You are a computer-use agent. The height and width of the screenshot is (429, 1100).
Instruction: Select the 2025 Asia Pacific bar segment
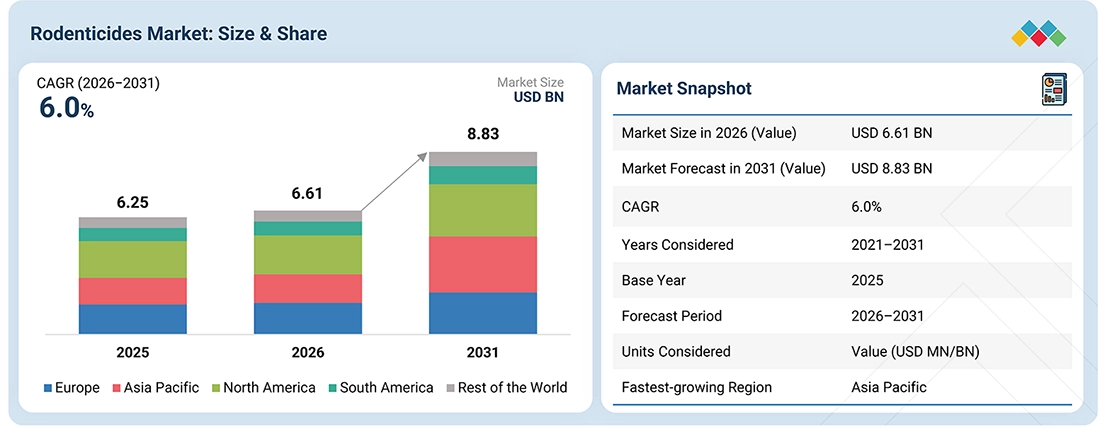coord(133,291)
